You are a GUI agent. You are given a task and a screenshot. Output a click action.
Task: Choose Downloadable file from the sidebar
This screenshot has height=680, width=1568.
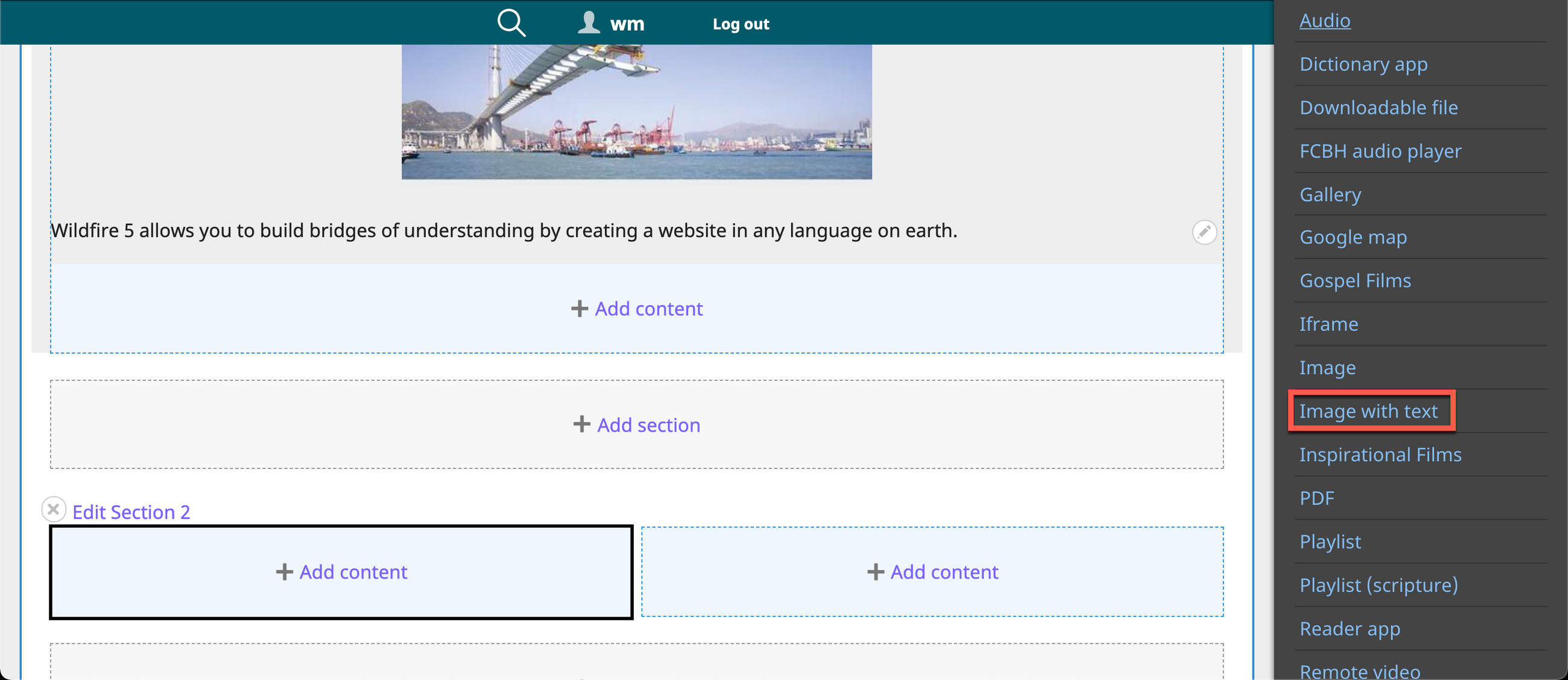click(1378, 108)
